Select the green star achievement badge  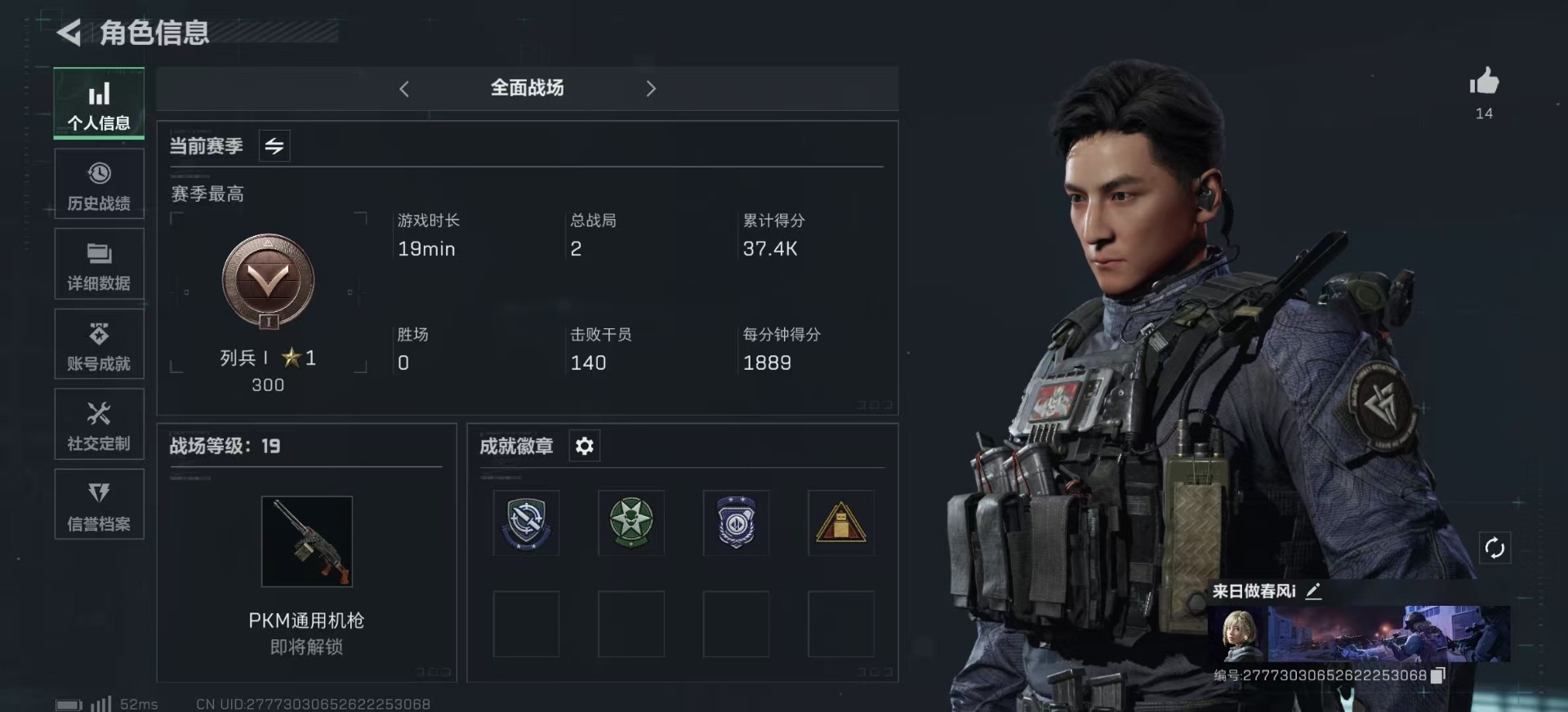[631, 523]
